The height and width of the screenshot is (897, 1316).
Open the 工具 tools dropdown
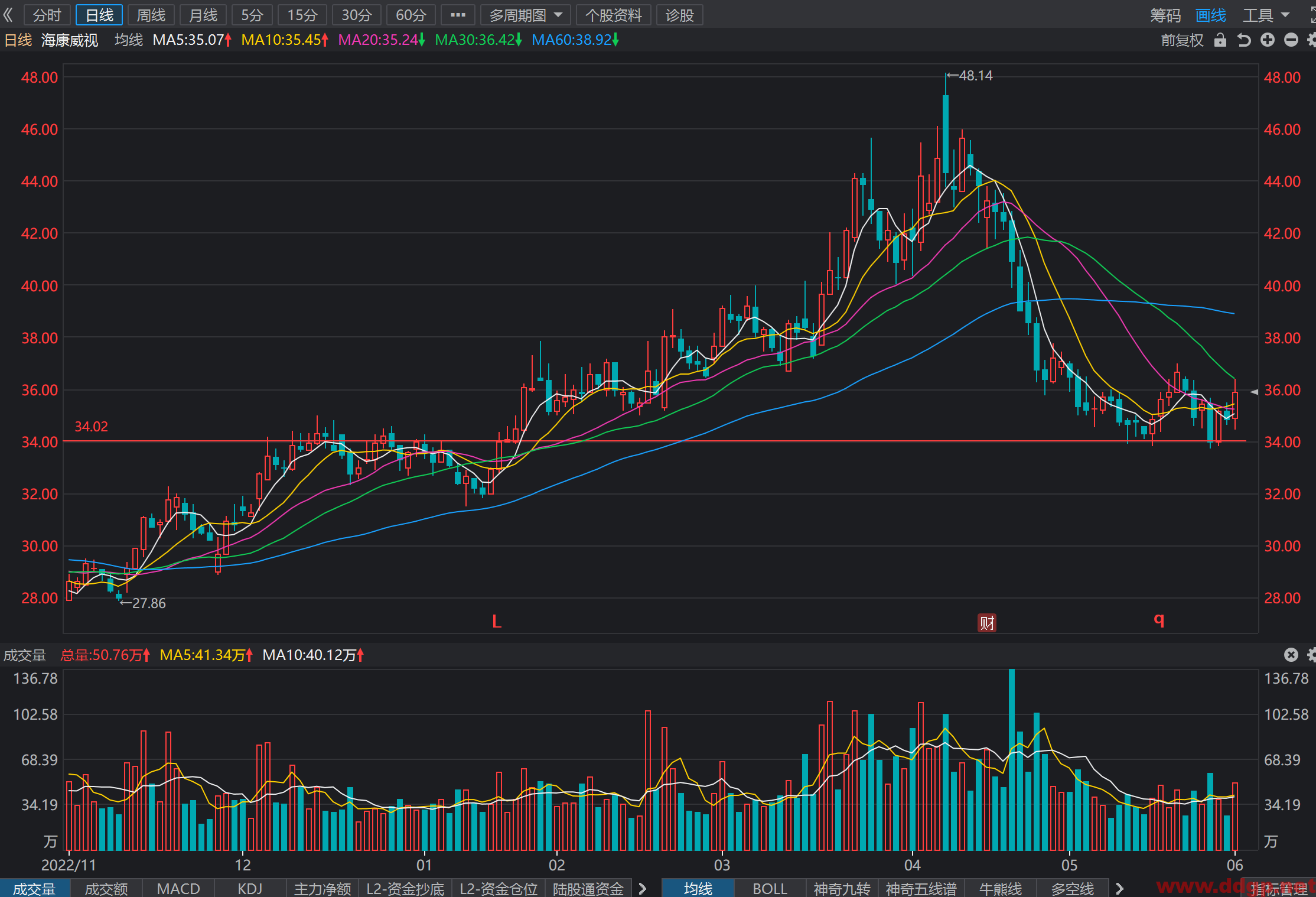pos(1266,15)
